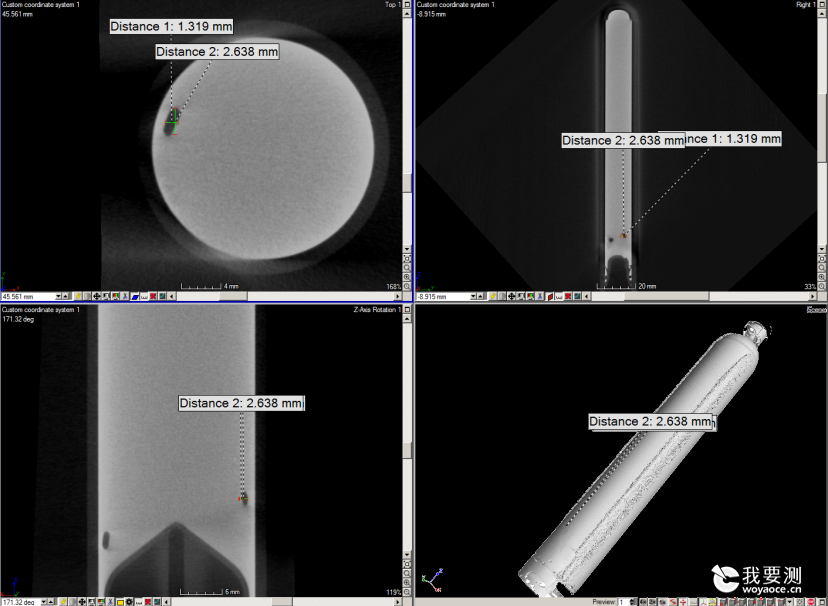
Task: Click the pin icon in Top view toolbar
Action: pos(78,297)
